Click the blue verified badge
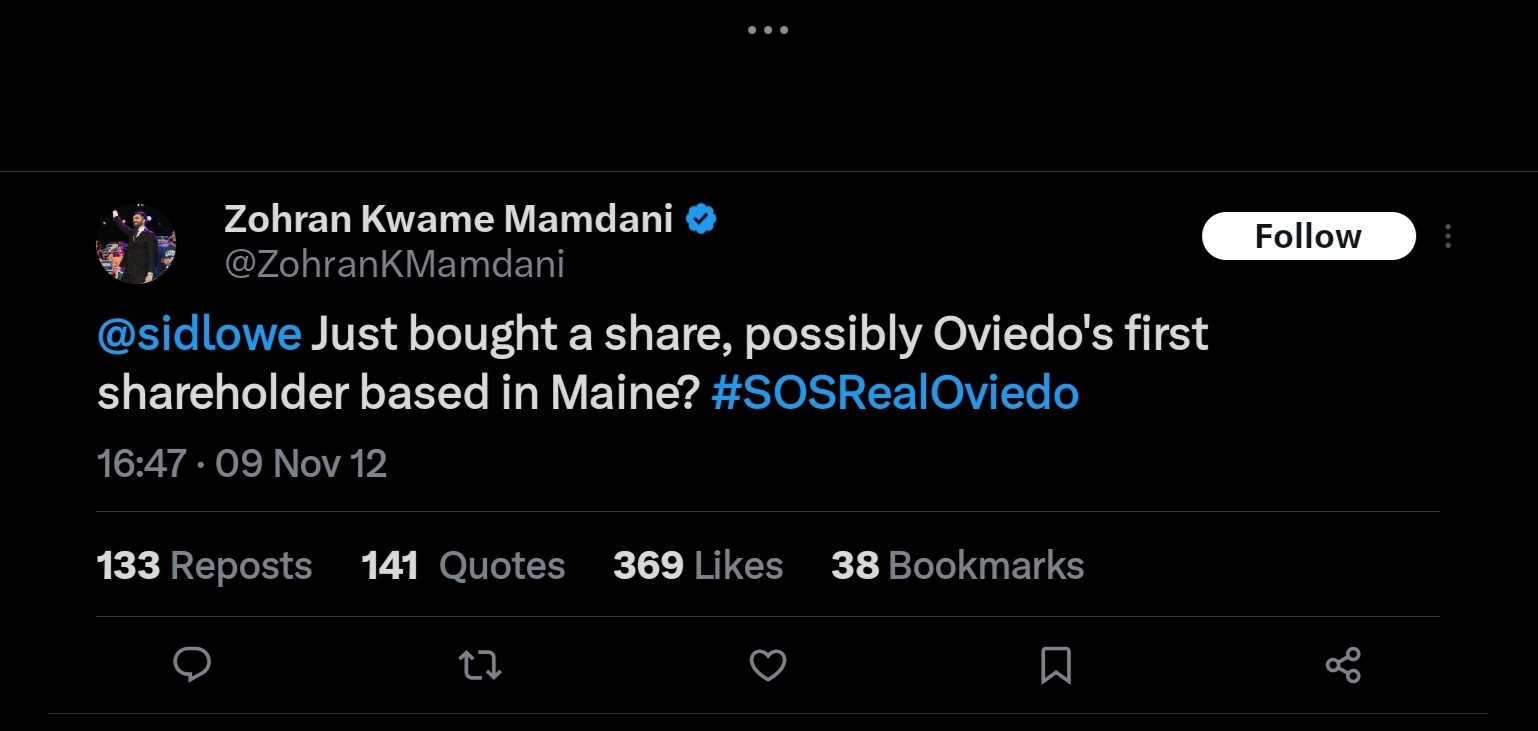Image resolution: width=1538 pixels, height=731 pixels. [702, 219]
